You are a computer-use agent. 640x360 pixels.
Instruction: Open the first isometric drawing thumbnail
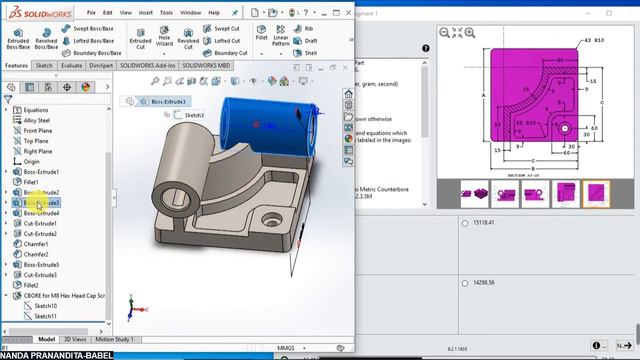coord(475,194)
